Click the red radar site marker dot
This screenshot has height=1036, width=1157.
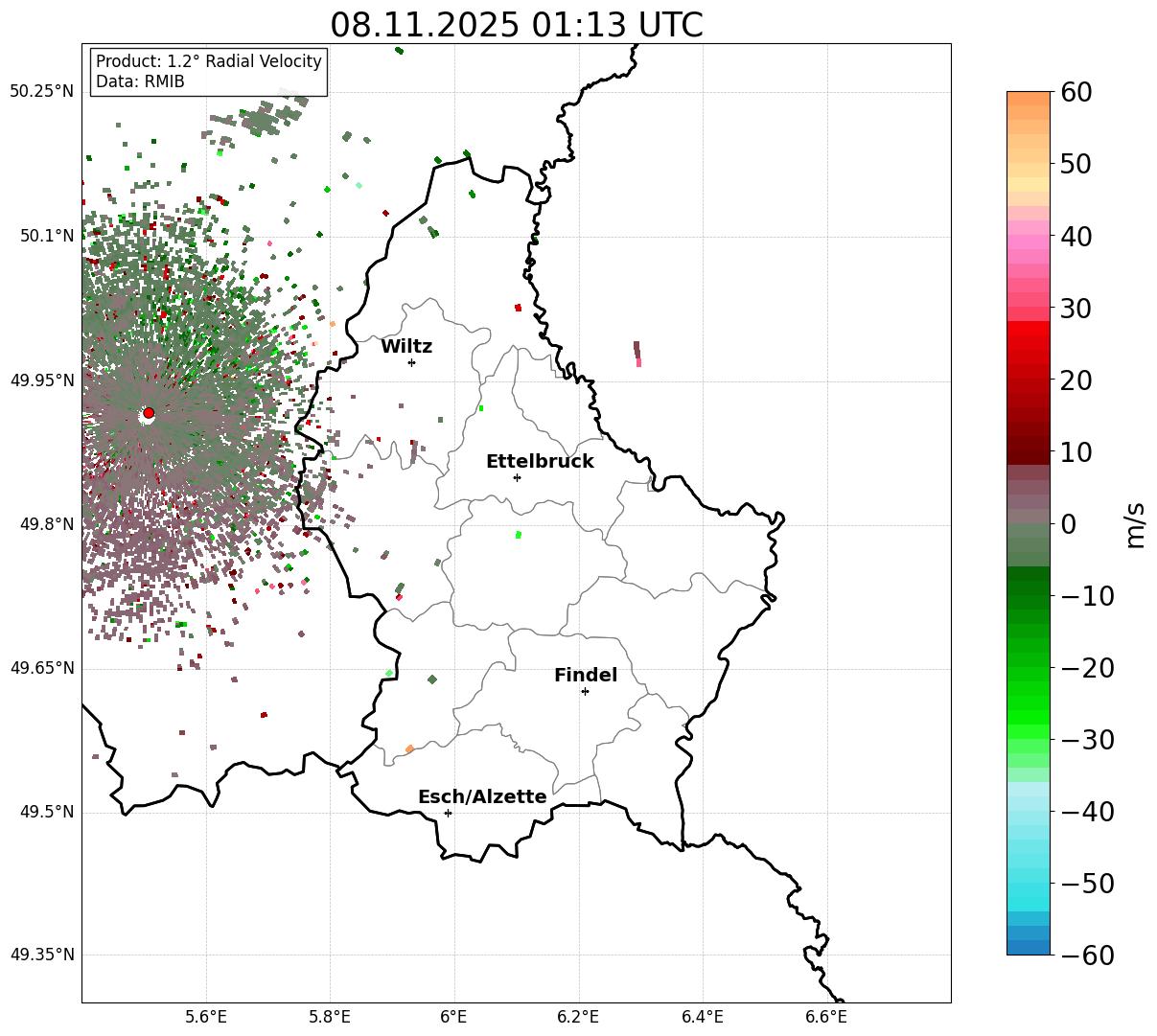(x=148, y=413)
